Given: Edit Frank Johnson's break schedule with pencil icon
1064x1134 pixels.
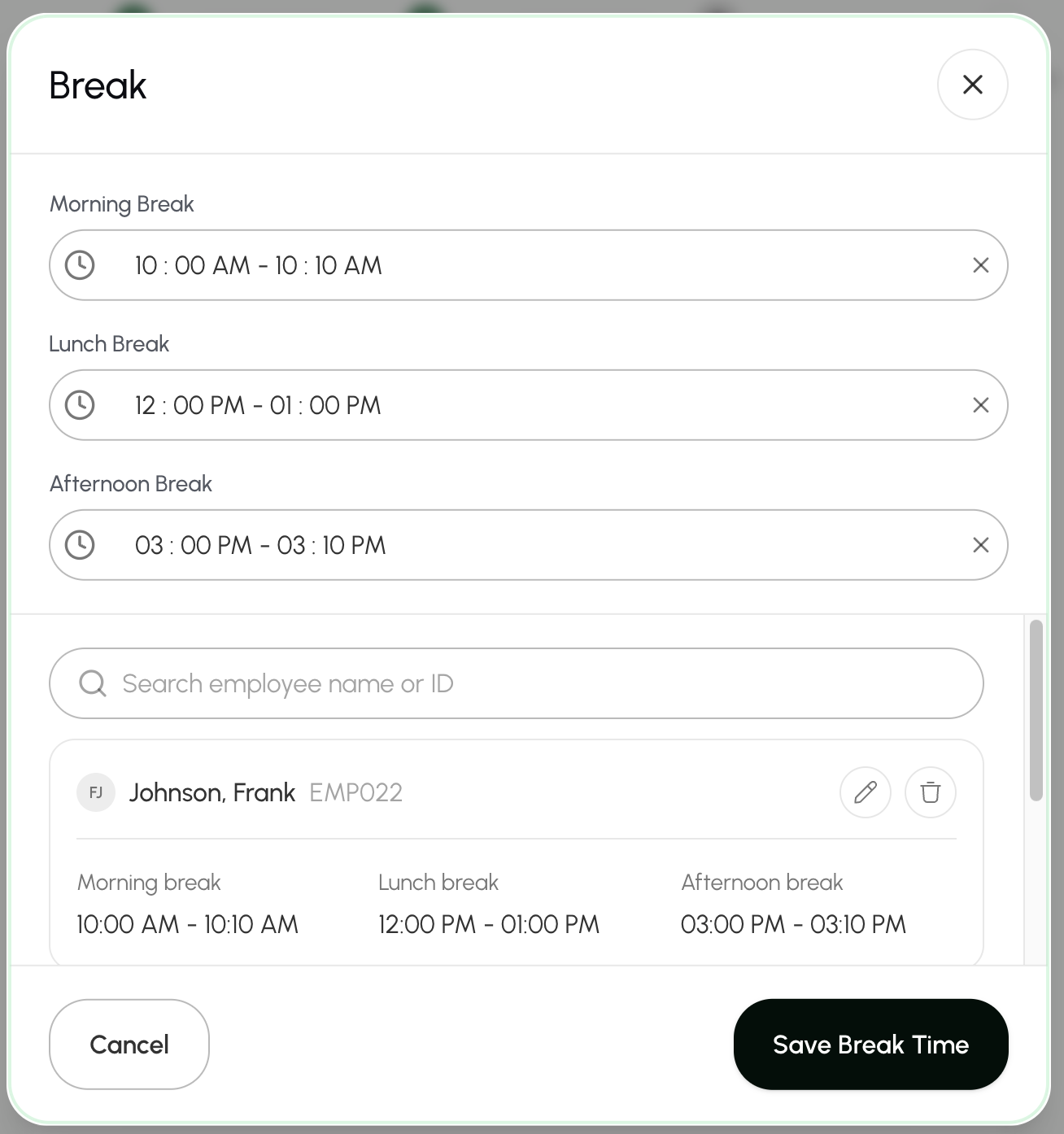Looking at the screenshot, I should (x=866, y=792).
